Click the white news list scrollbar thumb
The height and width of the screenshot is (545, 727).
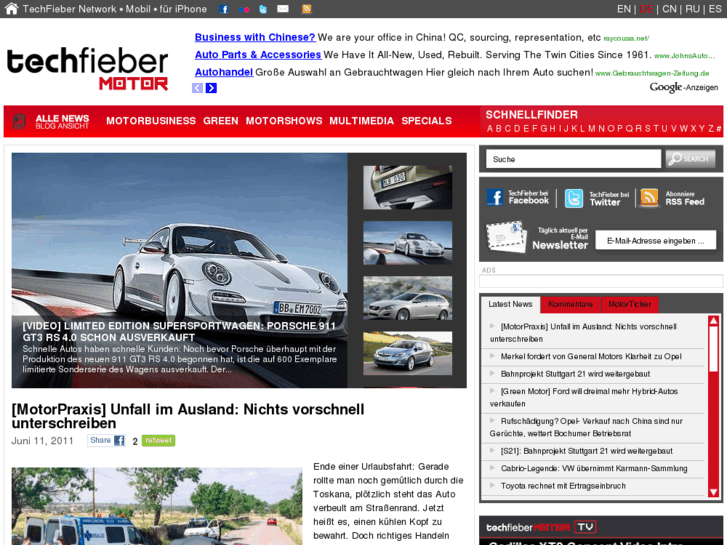[x=714, y=349]
